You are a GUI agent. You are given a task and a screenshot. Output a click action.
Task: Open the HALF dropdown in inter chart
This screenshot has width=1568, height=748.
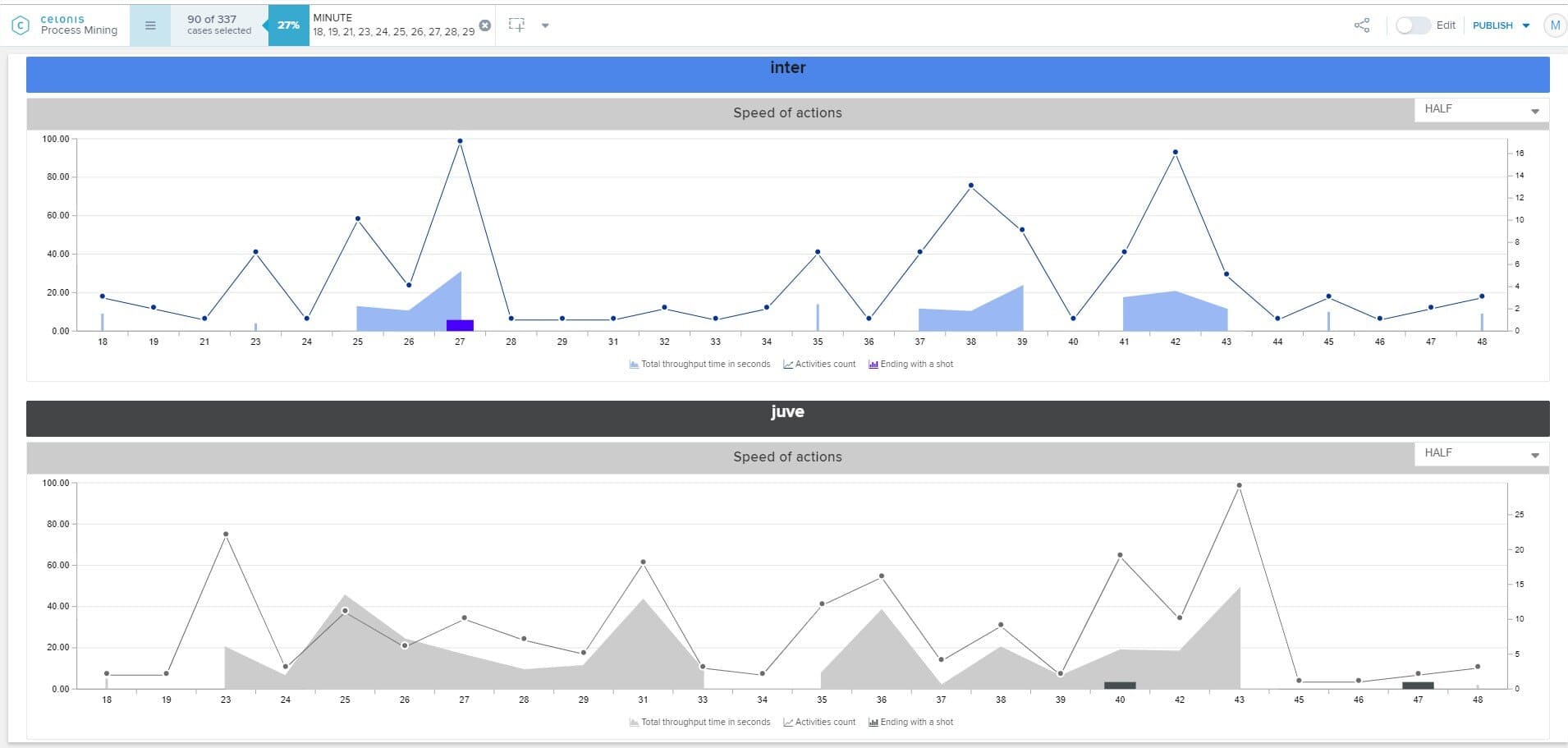(x=1481, y=110)
